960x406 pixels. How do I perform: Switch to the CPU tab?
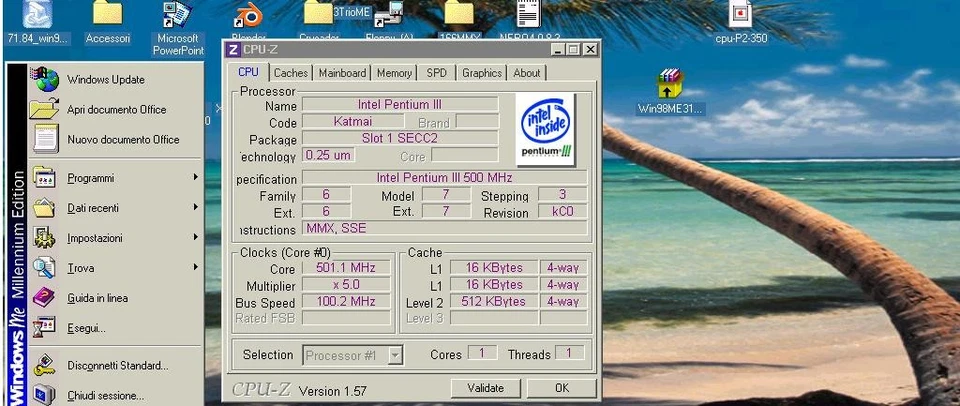(248, 72)
